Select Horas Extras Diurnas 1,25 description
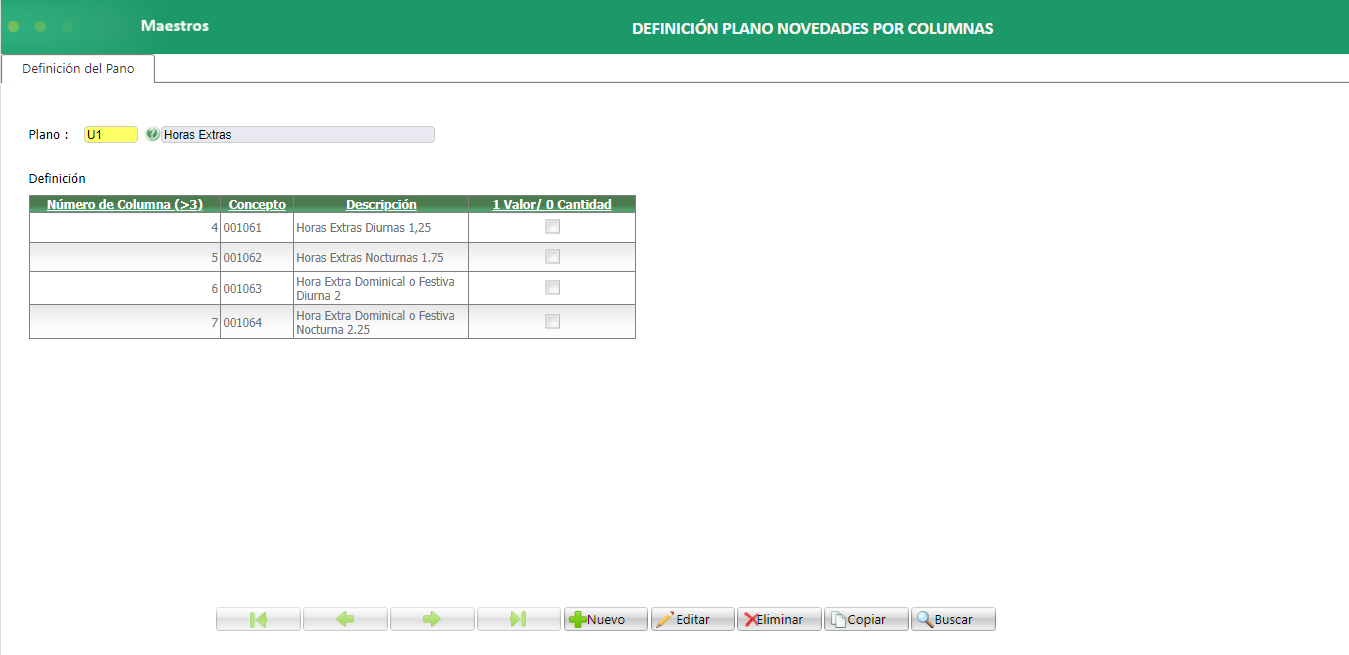Screen dimensions: 1349x655 pos(381,227)
